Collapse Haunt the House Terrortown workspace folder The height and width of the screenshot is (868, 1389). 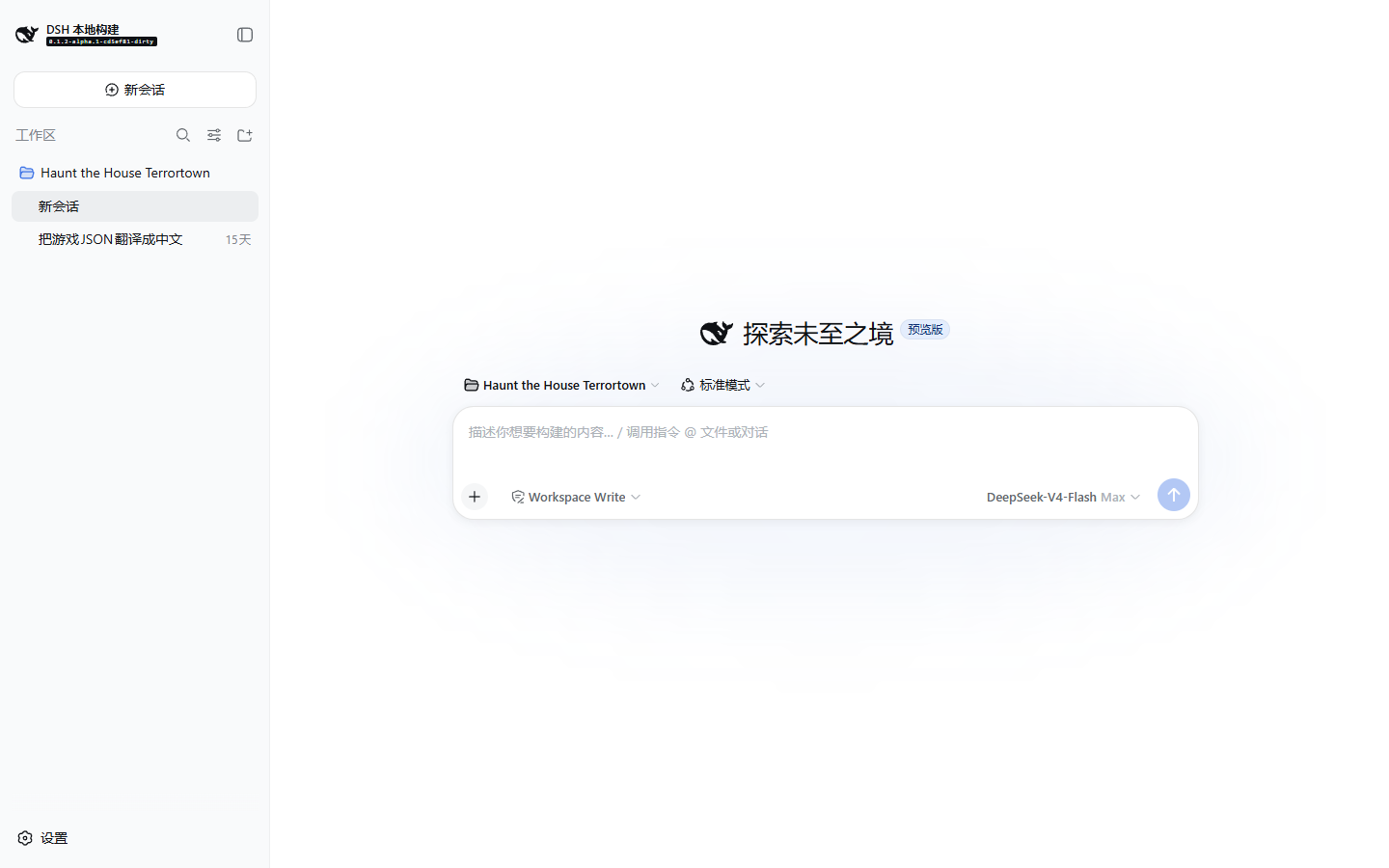coord(135,173)
